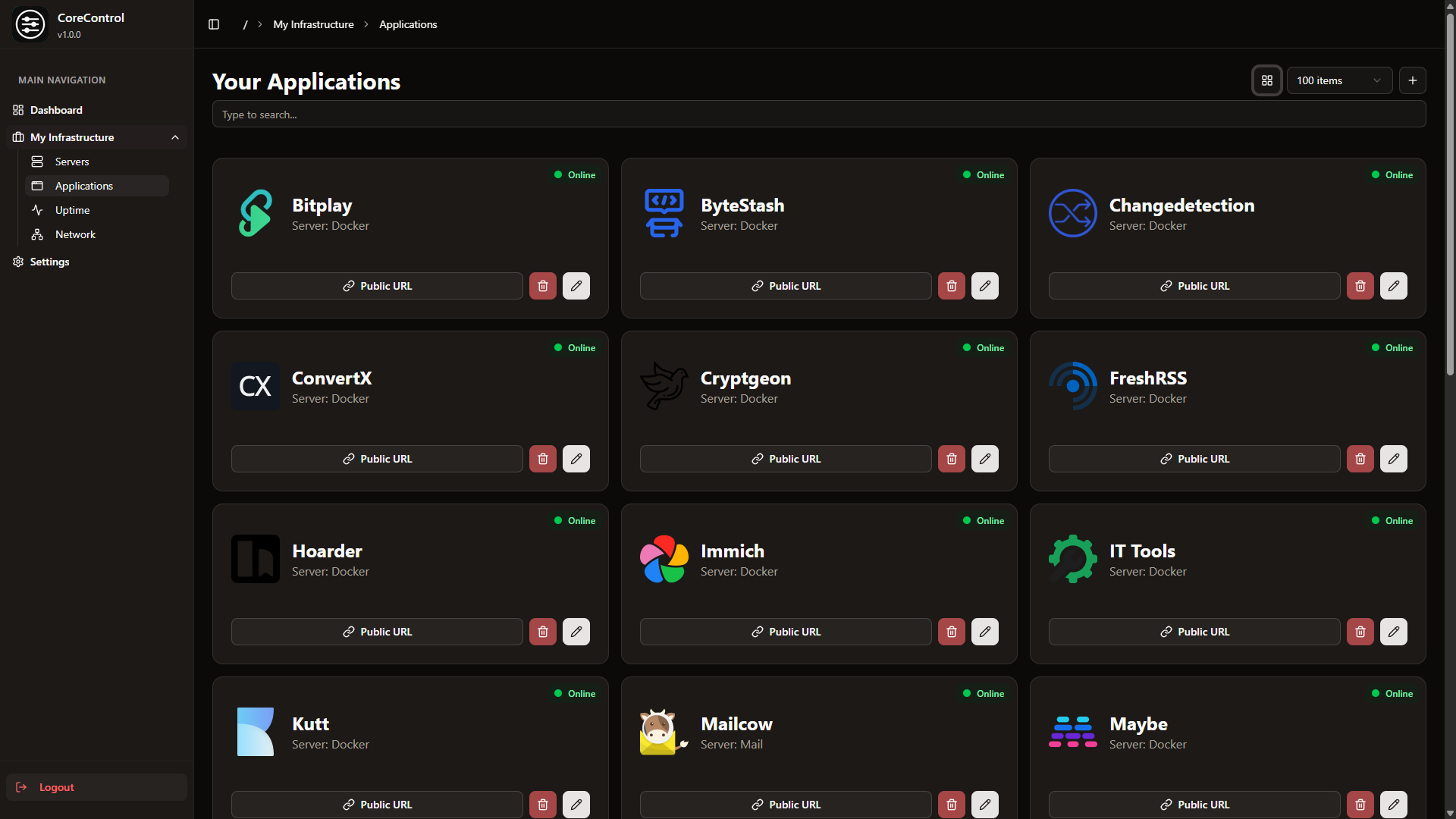The height and width of the screenshot is (819, 1456).
Task: Toggle the sidebar using the panel icon
Action: 213,24
